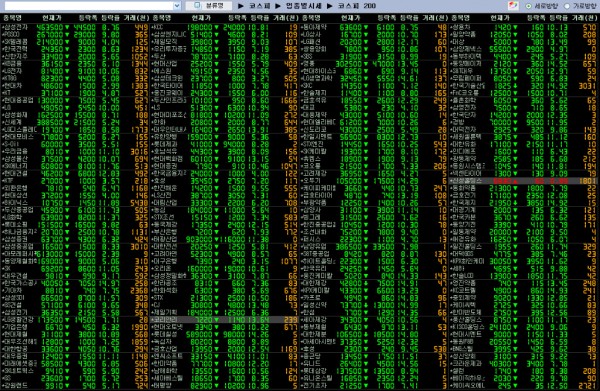Sort by the first 현재가 column header
The image size is (600, 391).
pyautogui.click(x=52, y=18)
